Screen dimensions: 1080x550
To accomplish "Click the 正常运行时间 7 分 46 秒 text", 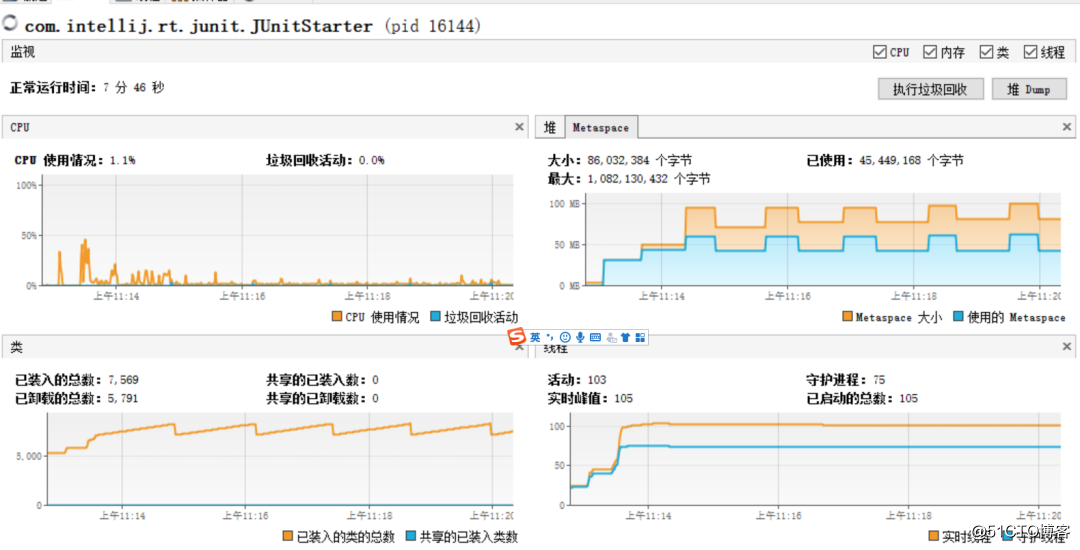I will coord(87,88).
